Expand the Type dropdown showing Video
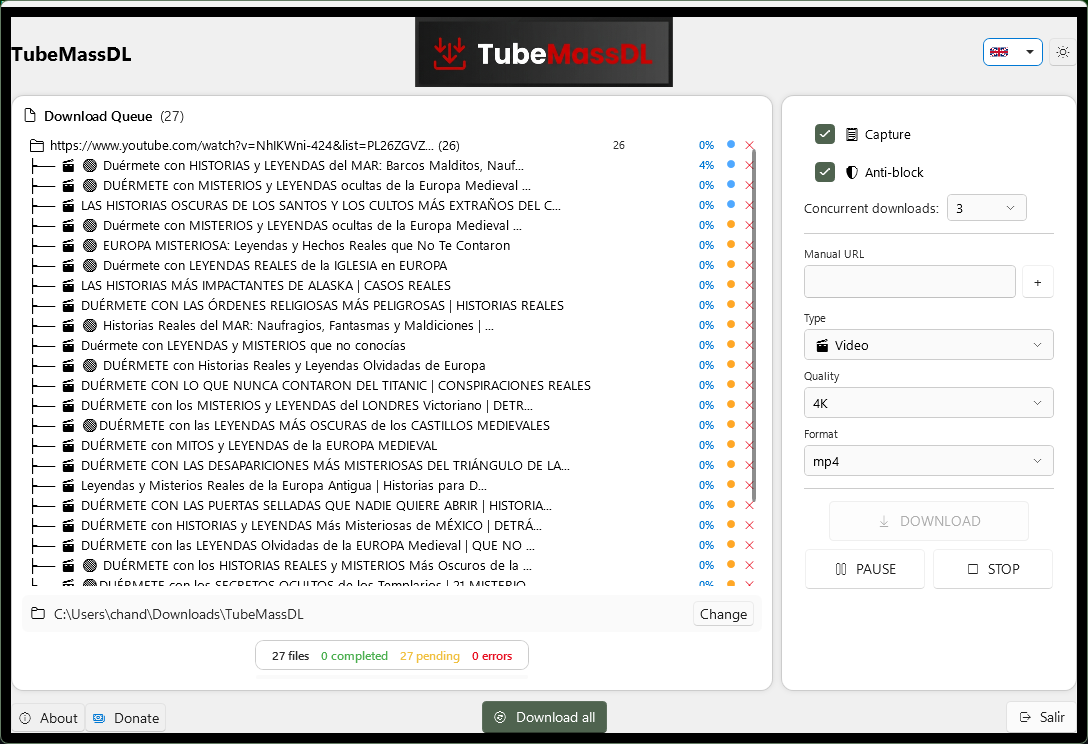This screenshot has height=744, width=1088. [x=928, y=345]
